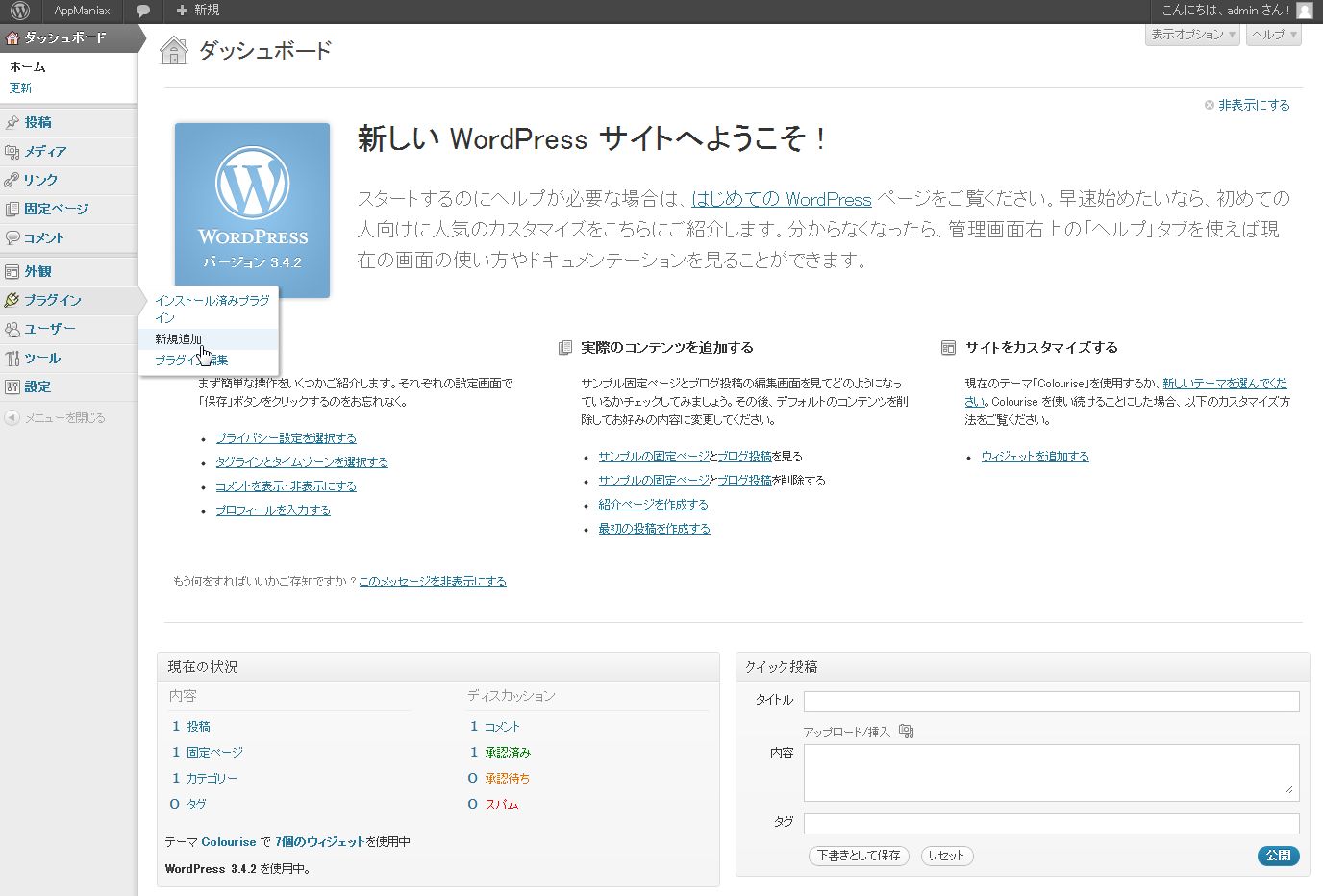Open the 更新 submenu item

point(21,88)
